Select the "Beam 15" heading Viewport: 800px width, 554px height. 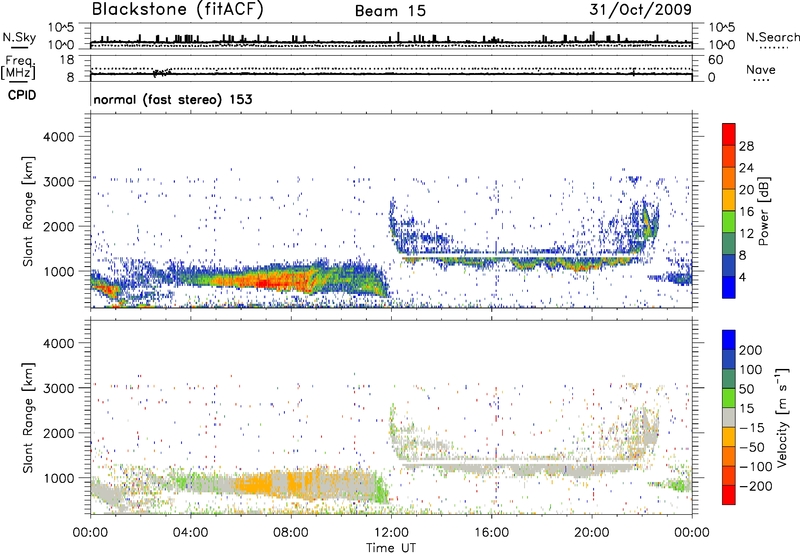click(x=390, y=11)
